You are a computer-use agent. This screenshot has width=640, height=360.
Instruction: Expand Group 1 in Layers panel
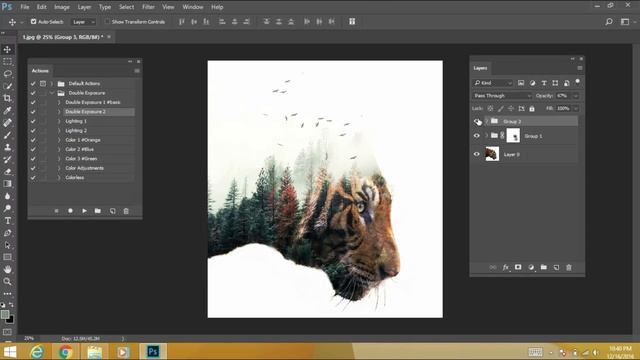(486, 136)
